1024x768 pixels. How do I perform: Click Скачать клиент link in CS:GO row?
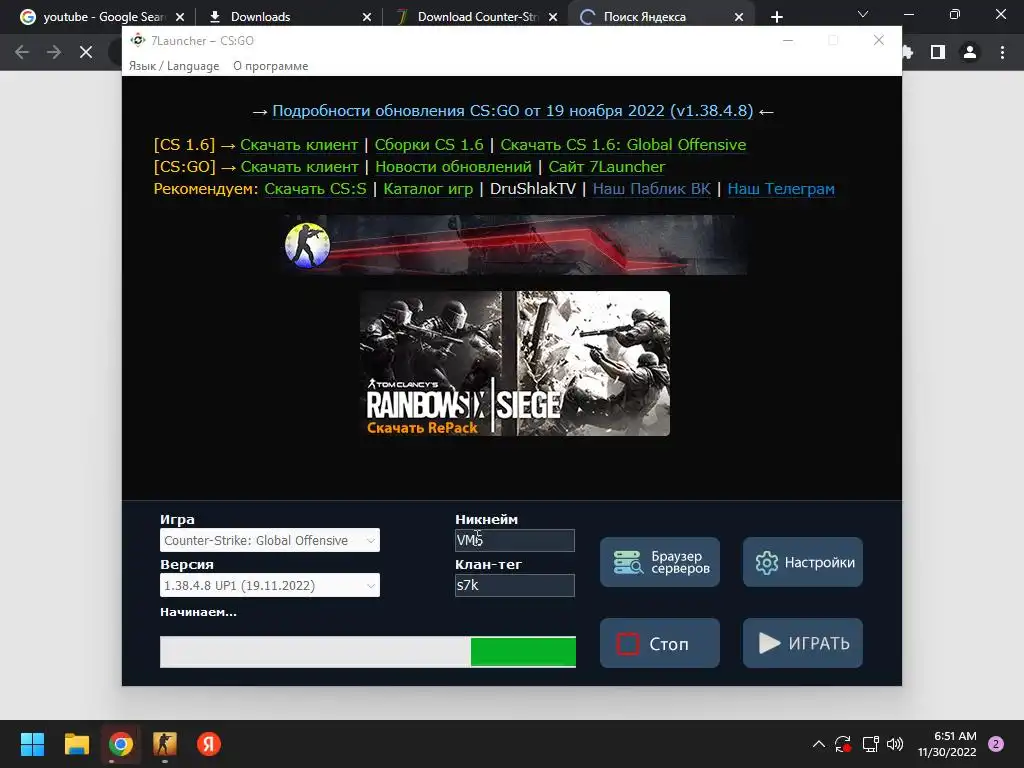(x=299, y=167)
